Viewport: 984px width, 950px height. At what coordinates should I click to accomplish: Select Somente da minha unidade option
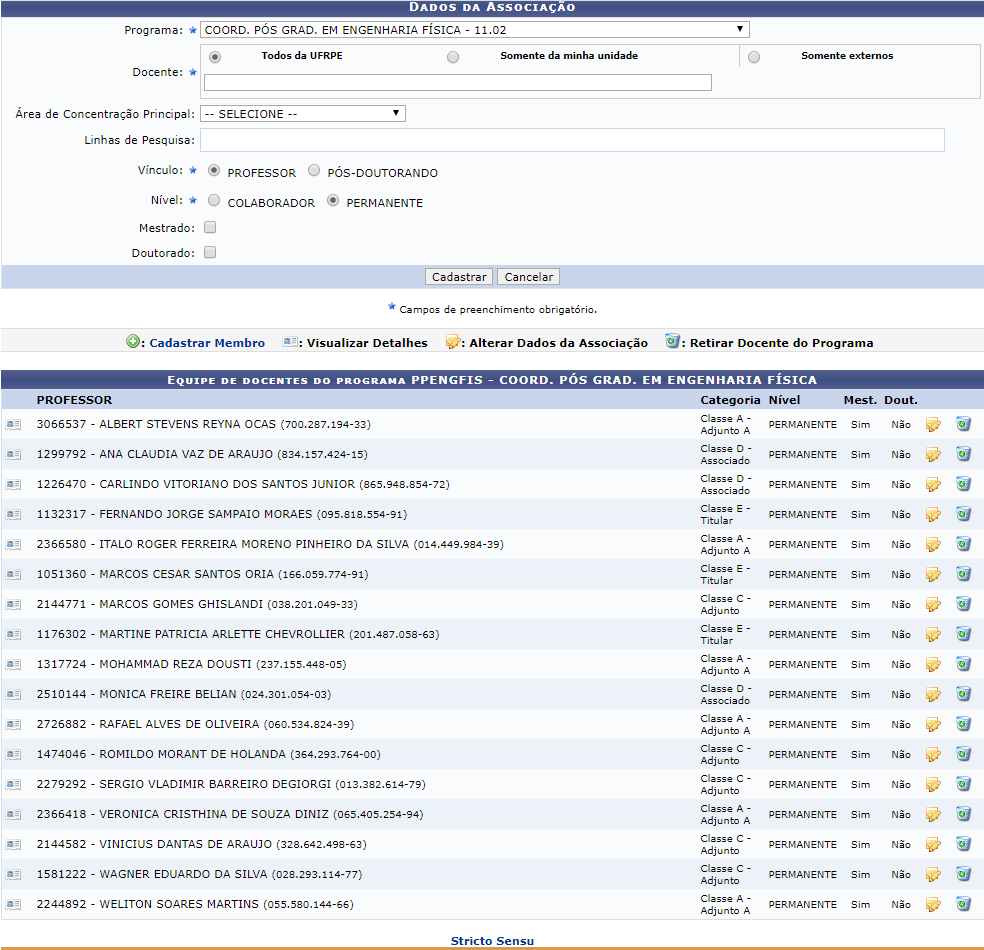click(x=453, y=57)
